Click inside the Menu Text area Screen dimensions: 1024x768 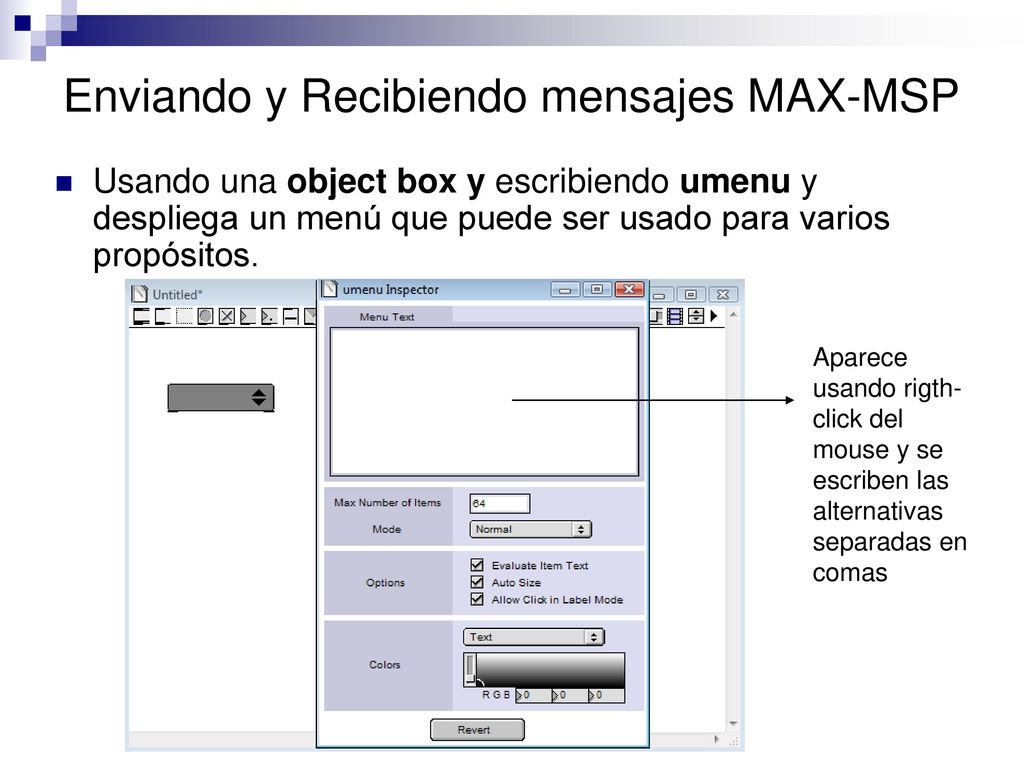(x=484, y=402)
